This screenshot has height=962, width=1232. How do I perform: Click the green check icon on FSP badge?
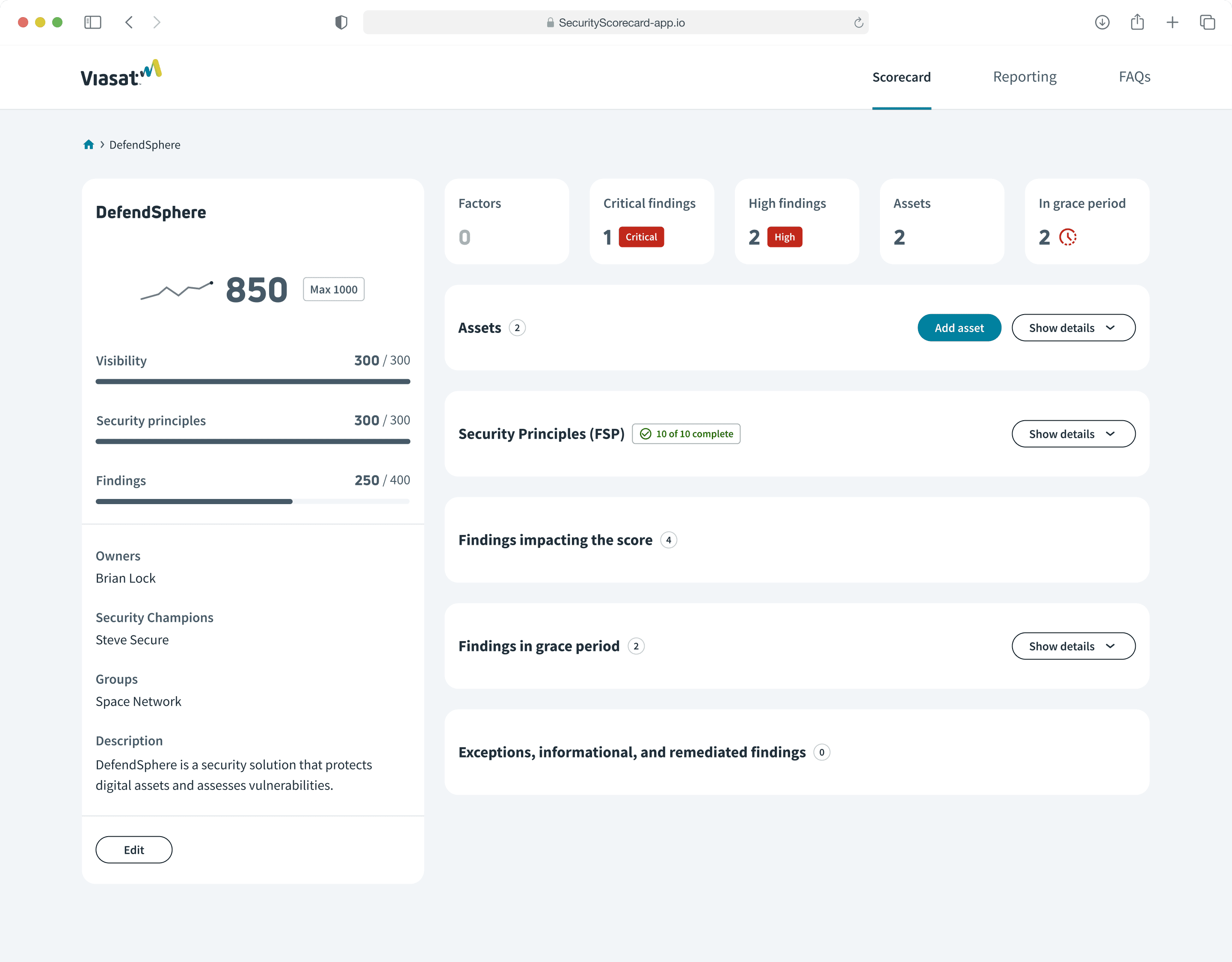point(646,434)
